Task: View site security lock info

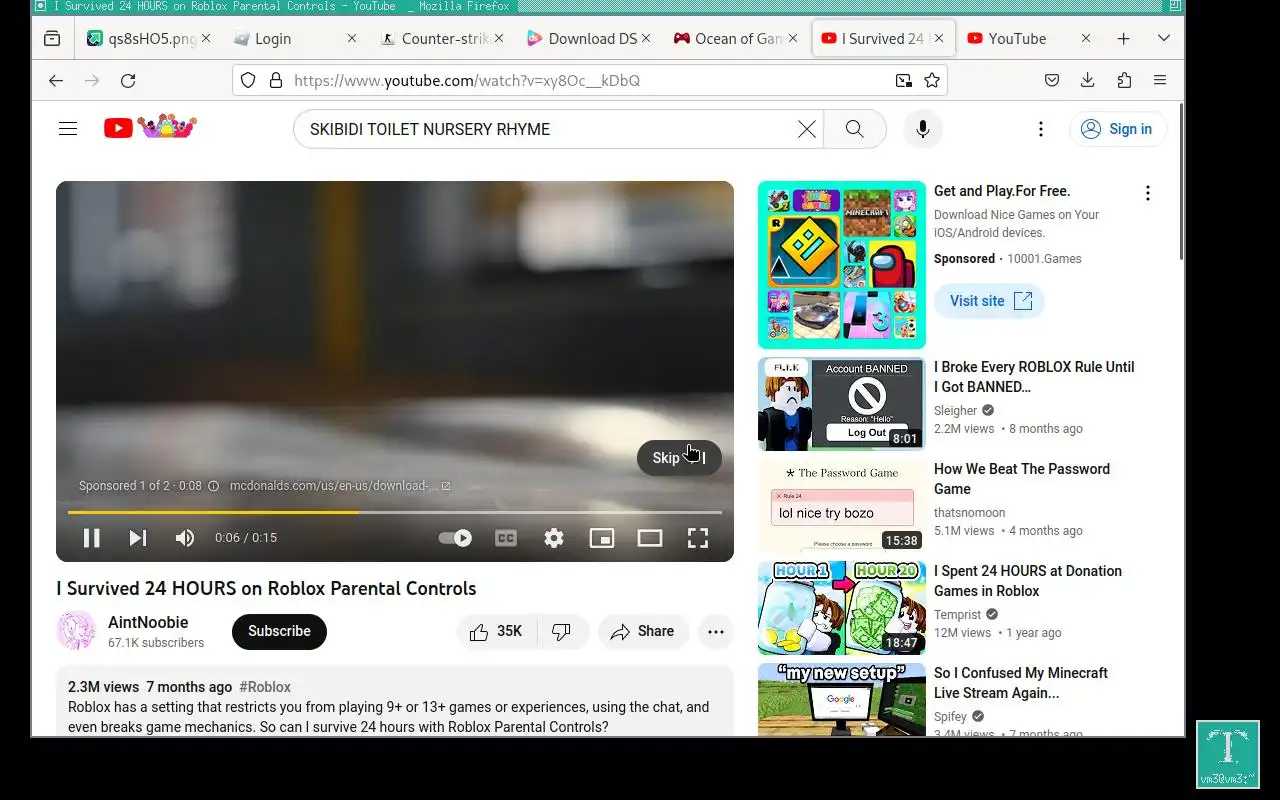Action: point(276,80)
